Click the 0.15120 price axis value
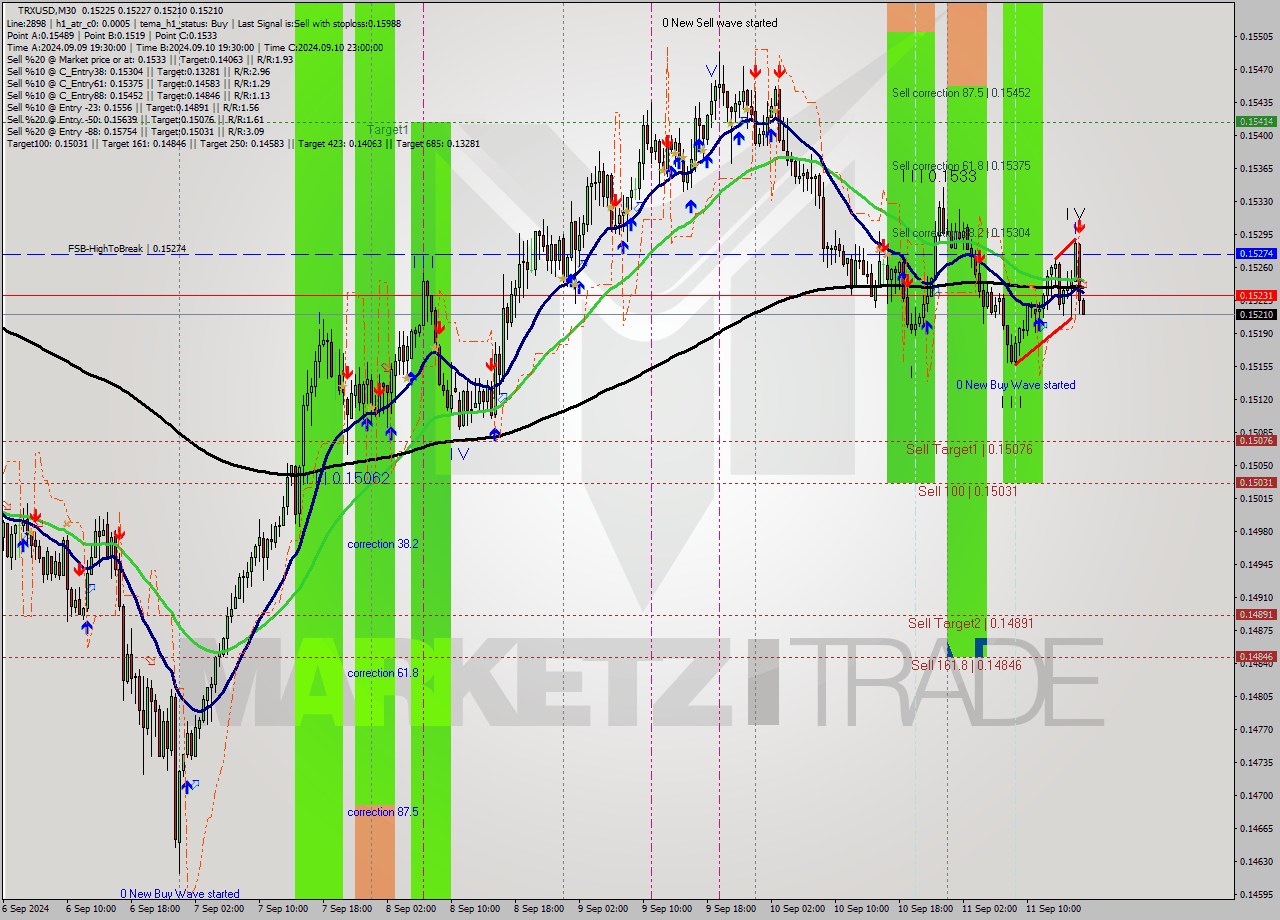The height and width of the screenshot is (920, 1280). pyautogui.click(x=1256, y=400)
